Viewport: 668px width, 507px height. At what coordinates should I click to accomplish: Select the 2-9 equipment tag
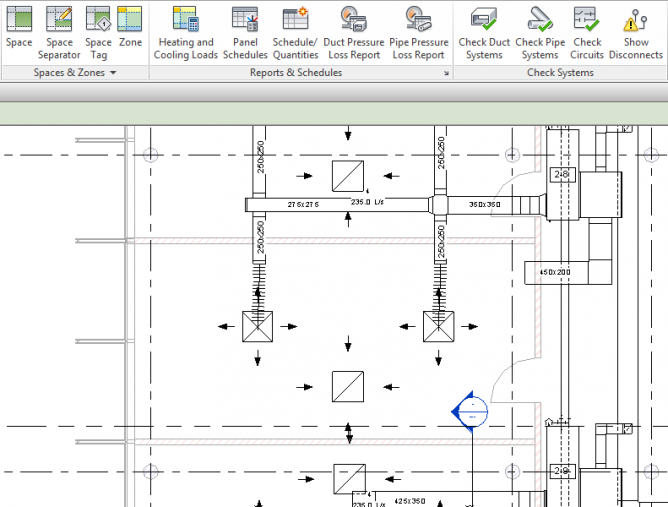click(x=562, y=471)
